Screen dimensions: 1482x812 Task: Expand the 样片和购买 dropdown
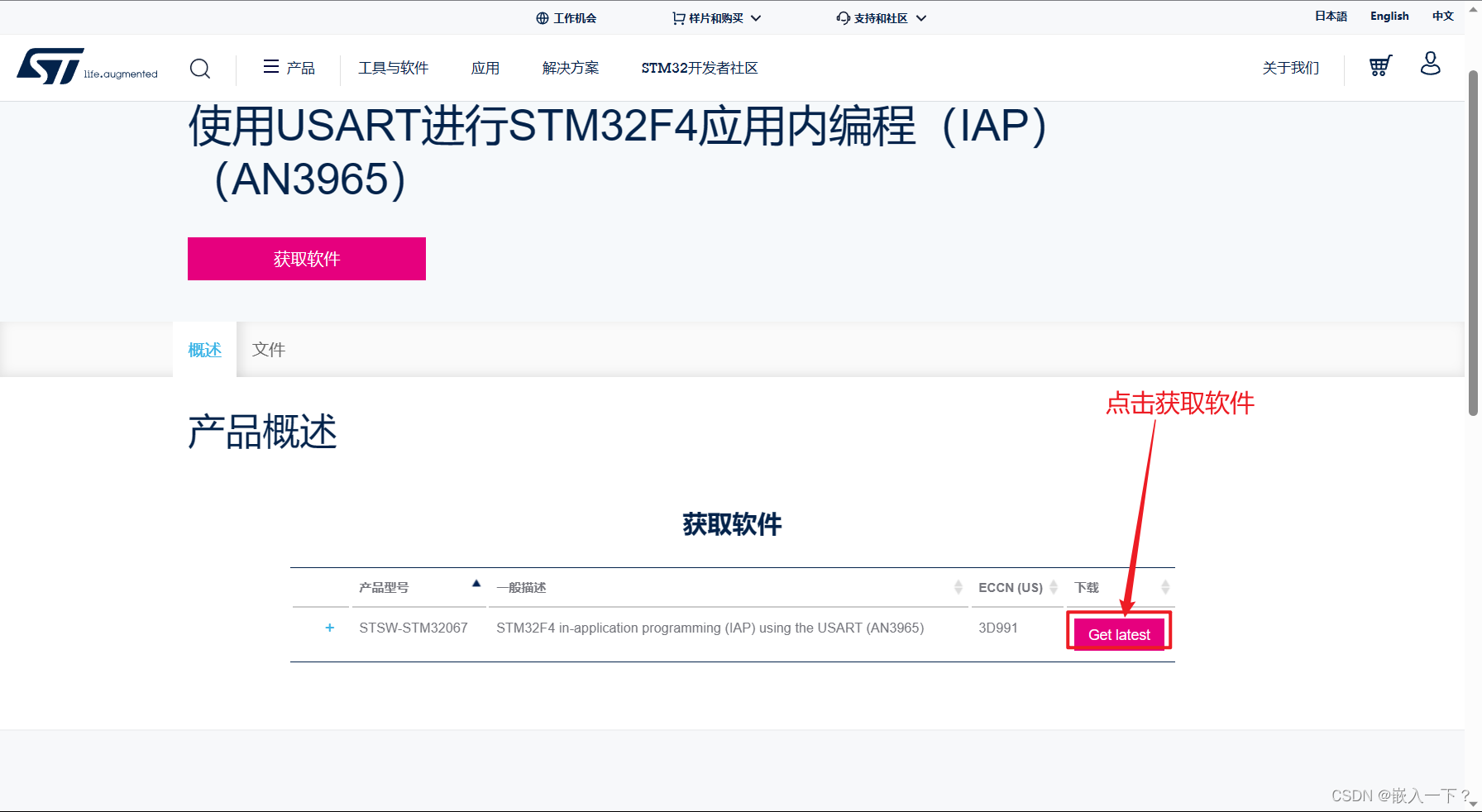pyautogui.click(x=716, y=18)
